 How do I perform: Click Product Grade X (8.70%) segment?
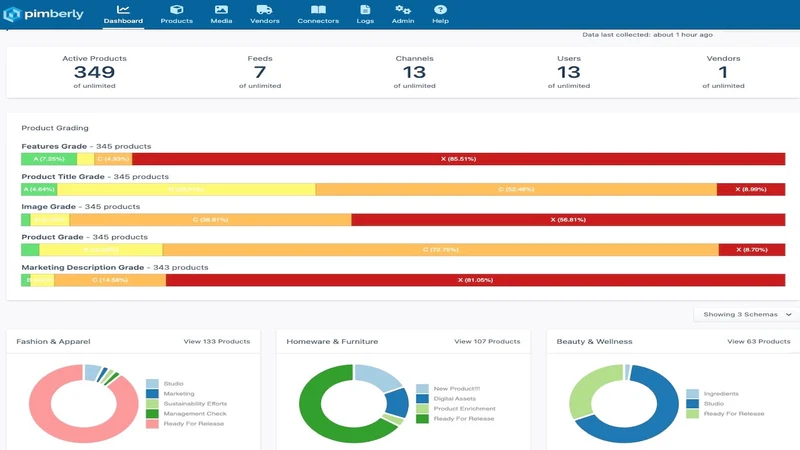point(752,249)
